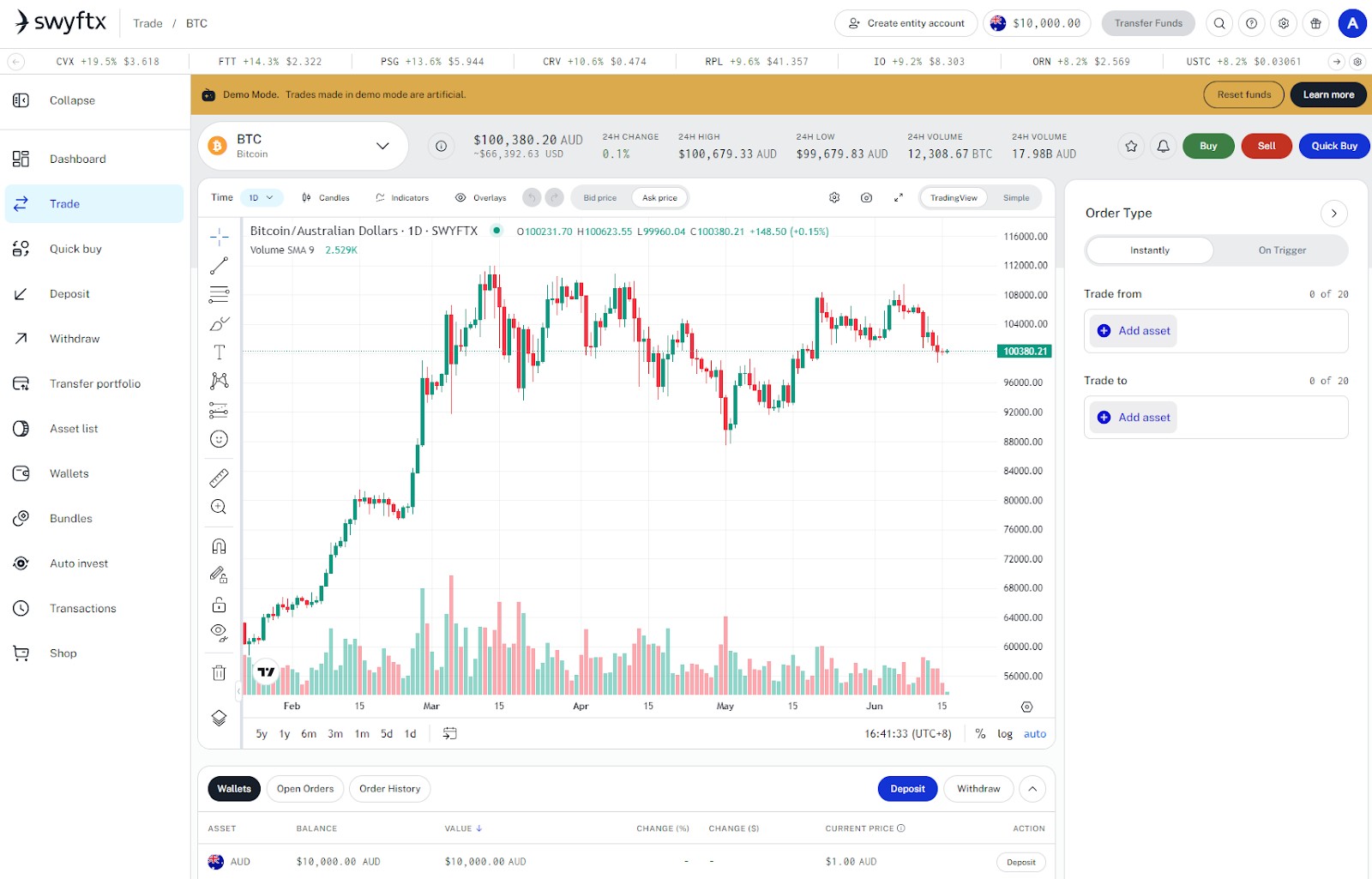Viewport: 1372px width, 879px height.
Task: Open the BTC asset selector dropdown
Action: [304, 146]
